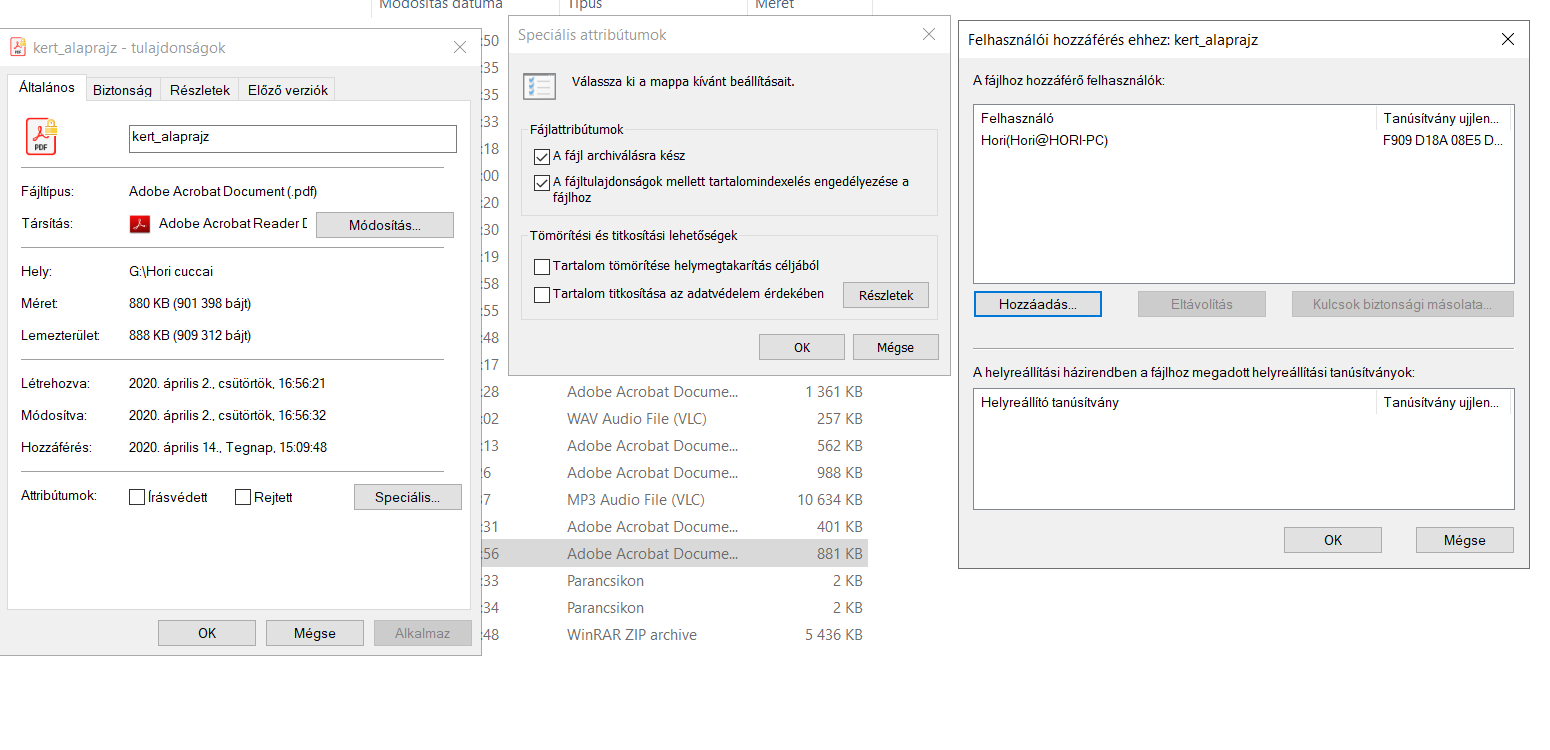Viewport: 1550px width, 750px height.
Task: Switch to the Általános tab
Action: 47,88
